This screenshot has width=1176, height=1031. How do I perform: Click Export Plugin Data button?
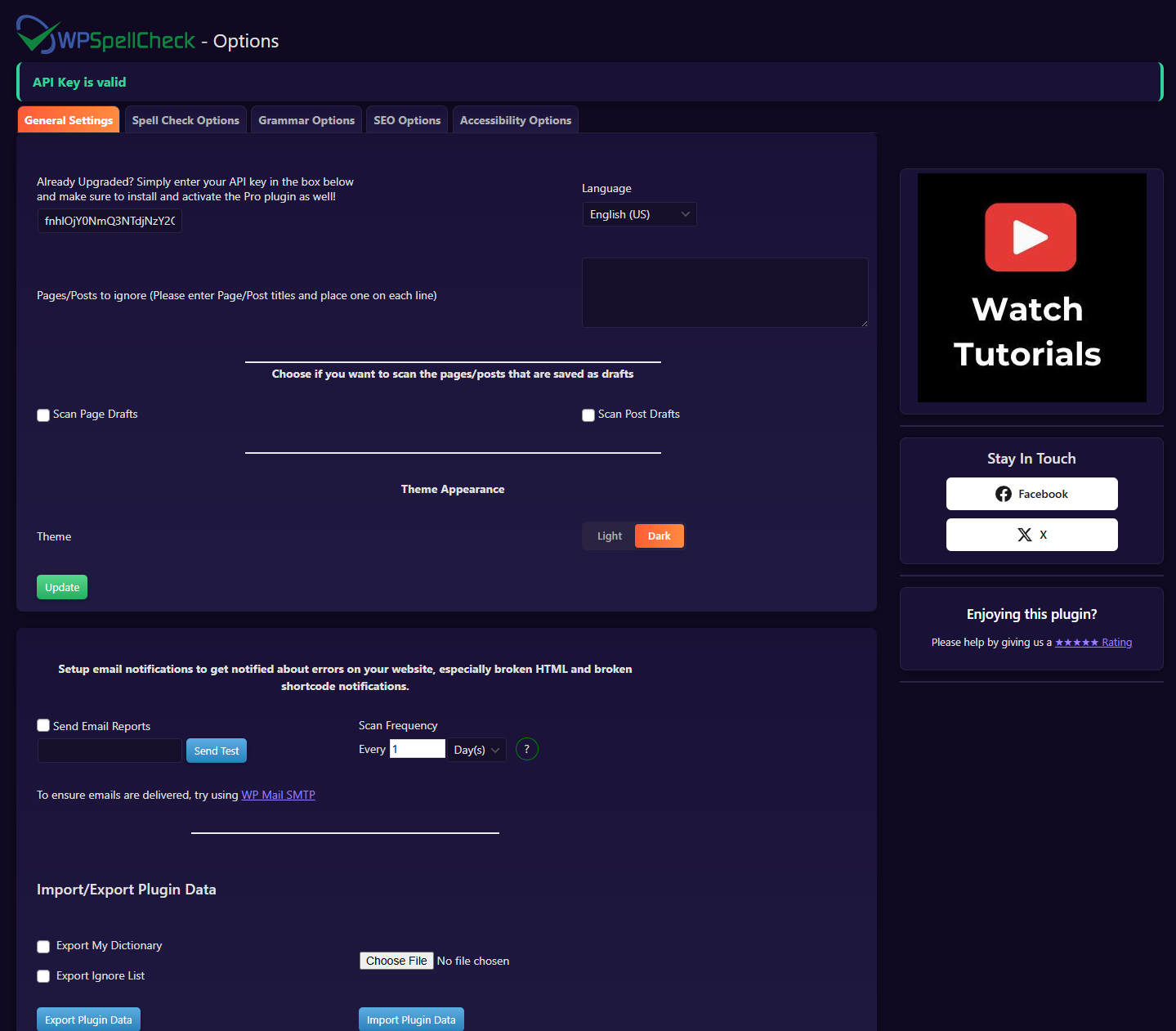tap(88, 1020)
